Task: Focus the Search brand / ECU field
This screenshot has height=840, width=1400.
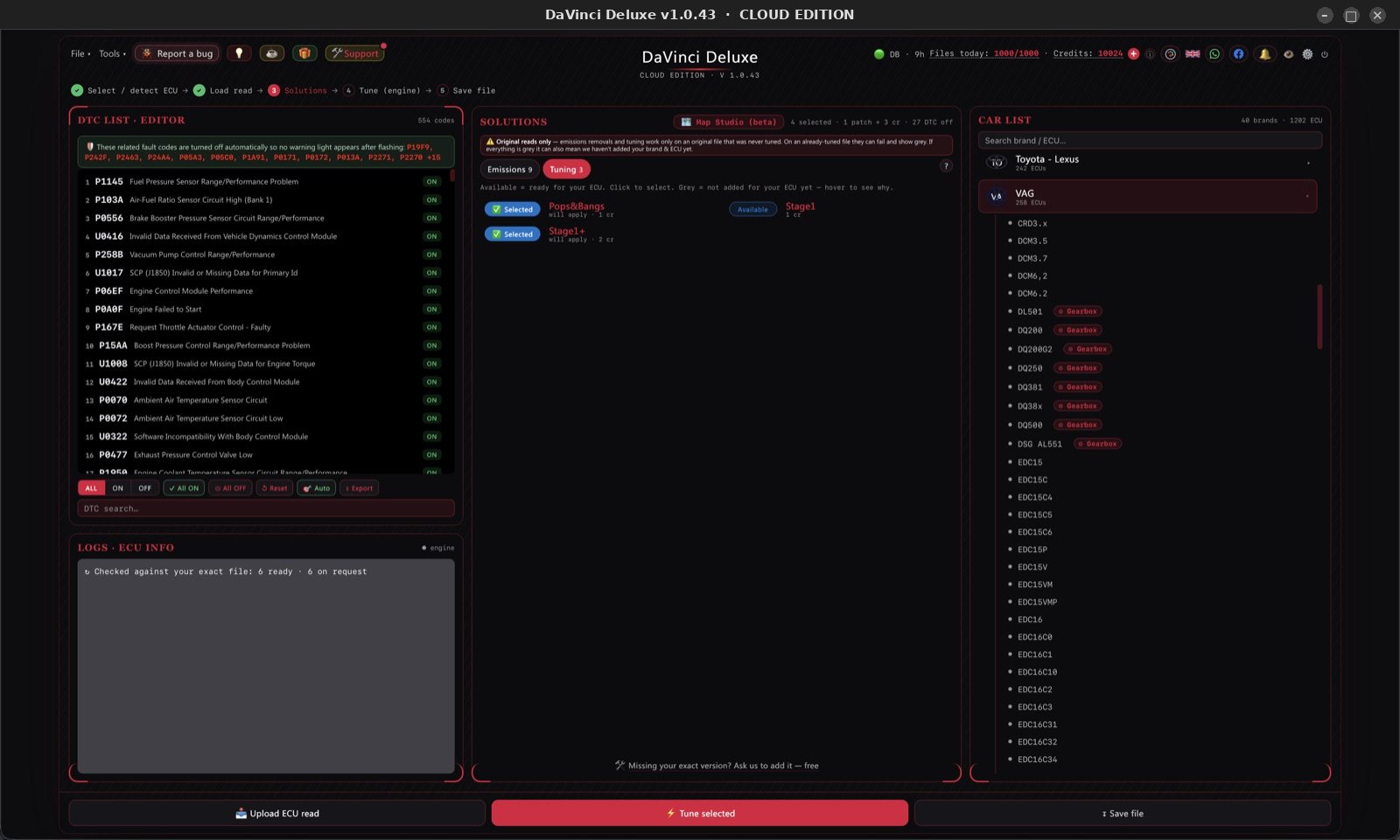Action: click(x=1150, y=140)
